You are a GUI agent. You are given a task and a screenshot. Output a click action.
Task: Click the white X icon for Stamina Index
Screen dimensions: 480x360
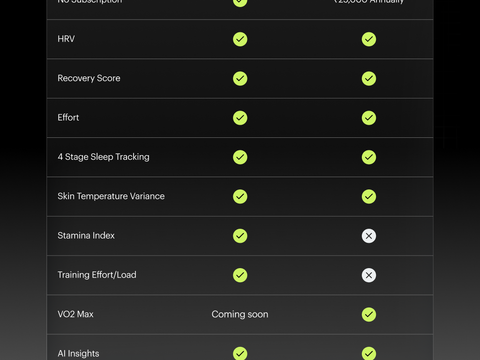tap(369, 236)
